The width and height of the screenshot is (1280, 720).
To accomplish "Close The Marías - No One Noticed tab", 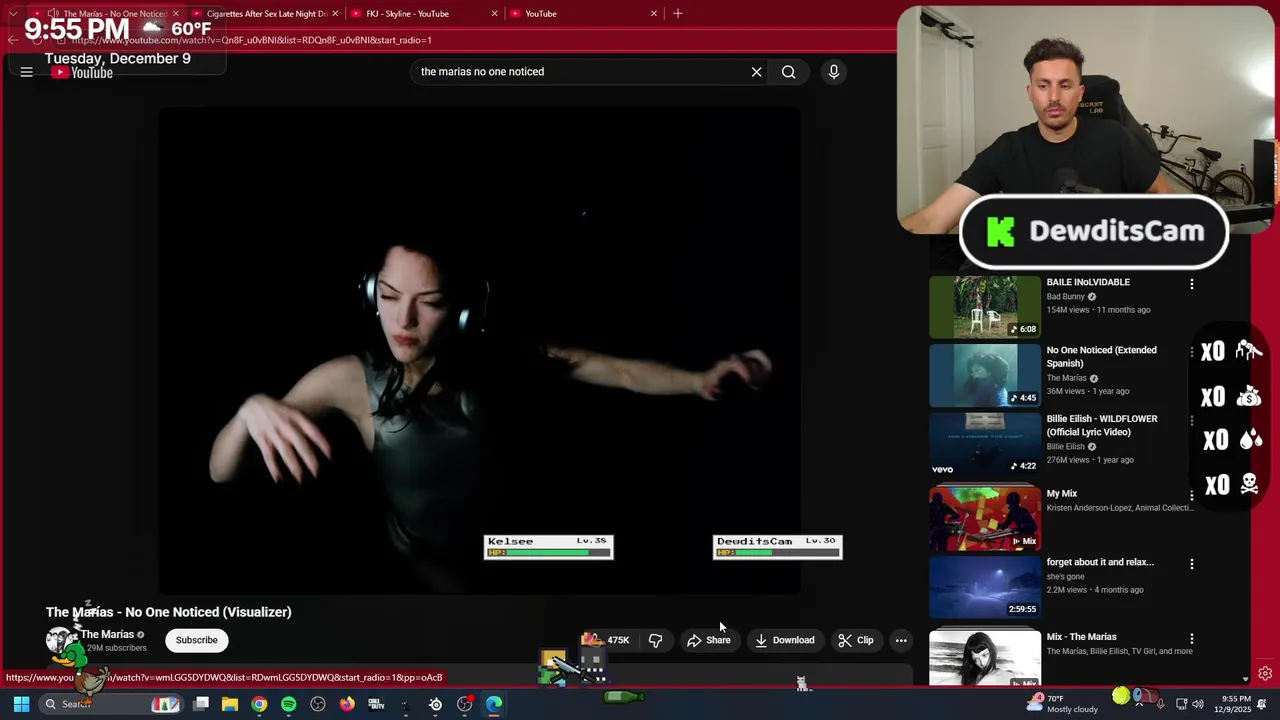I will coord(176,14).
